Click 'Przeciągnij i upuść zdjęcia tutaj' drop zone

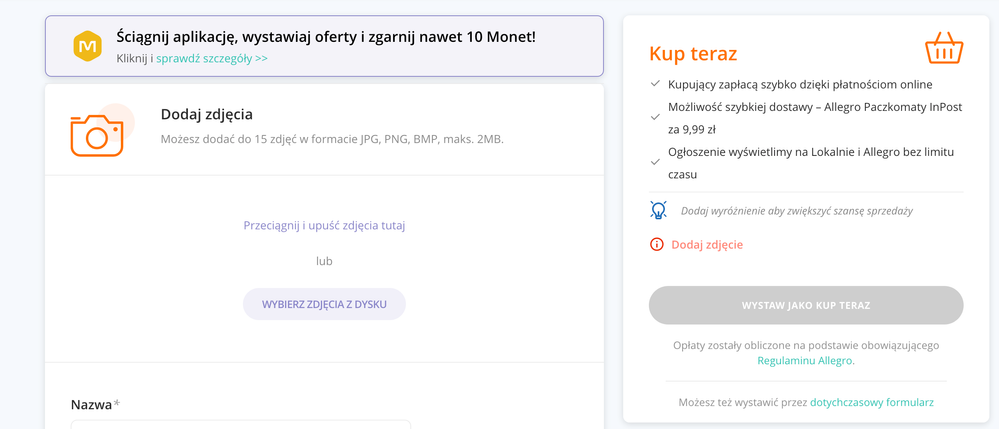click(324, 225)
